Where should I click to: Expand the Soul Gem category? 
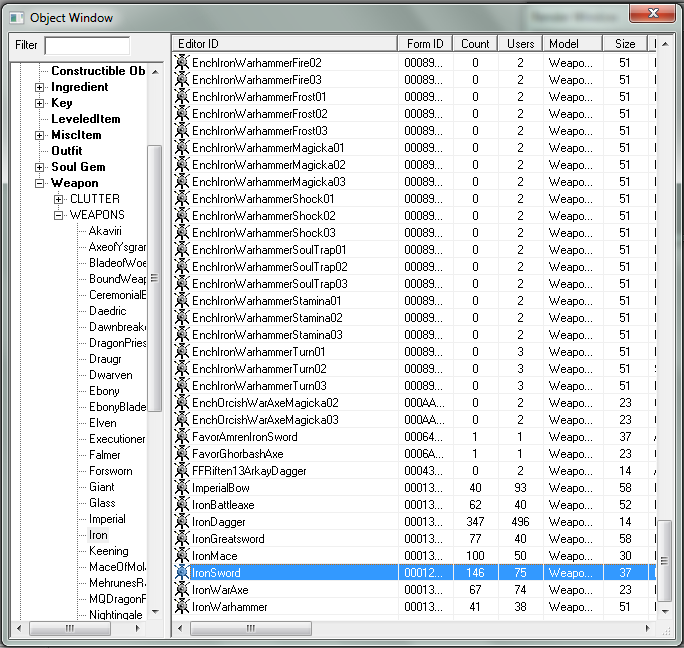(40, 167)
